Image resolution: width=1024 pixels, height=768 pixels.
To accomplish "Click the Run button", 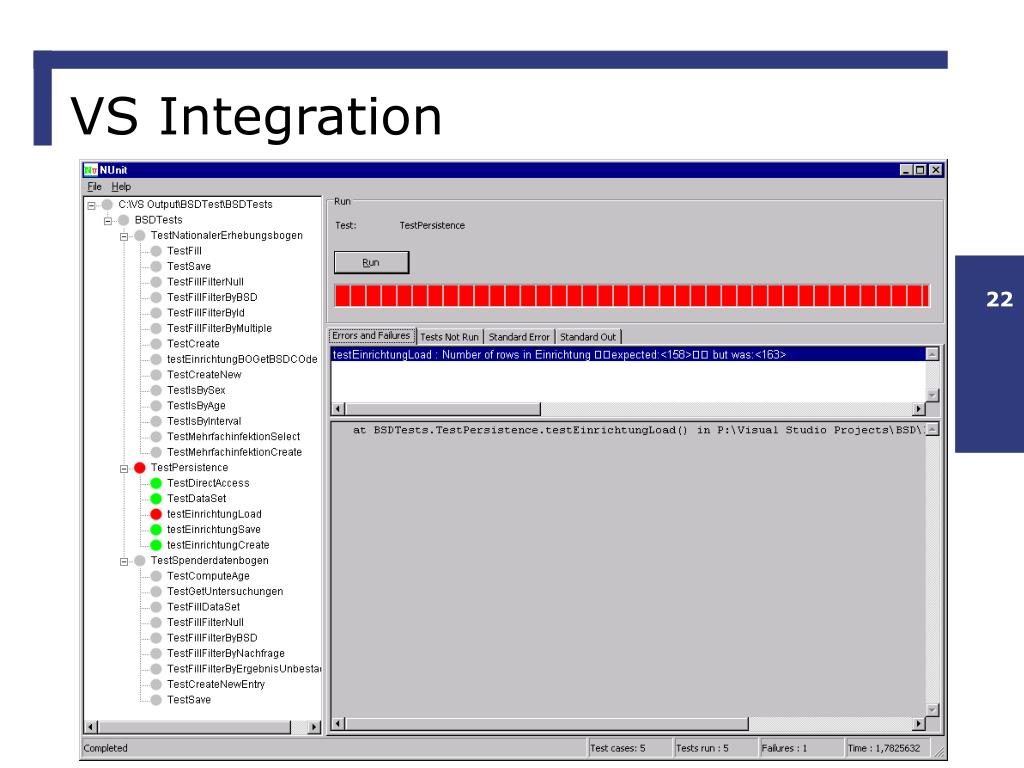I will [x=371, y=263].
